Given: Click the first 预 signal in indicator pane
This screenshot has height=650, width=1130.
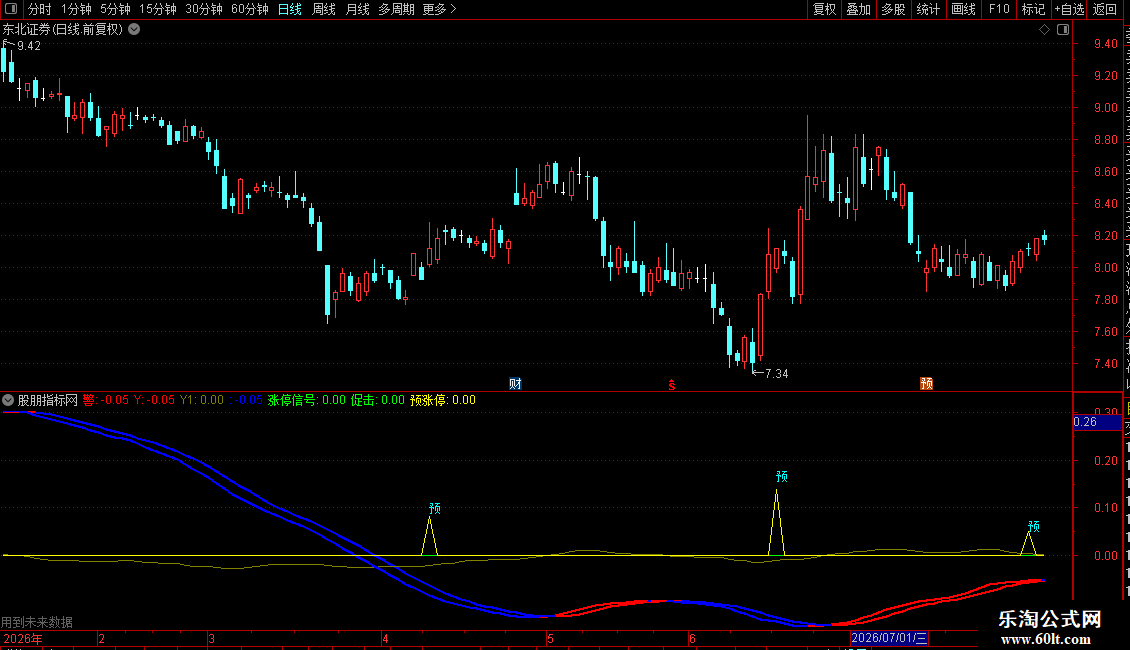Looking at the screenshot, I should (435, 509).
